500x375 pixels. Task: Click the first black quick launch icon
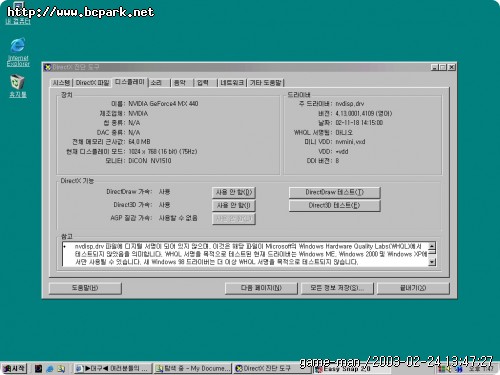pos(39,369)
